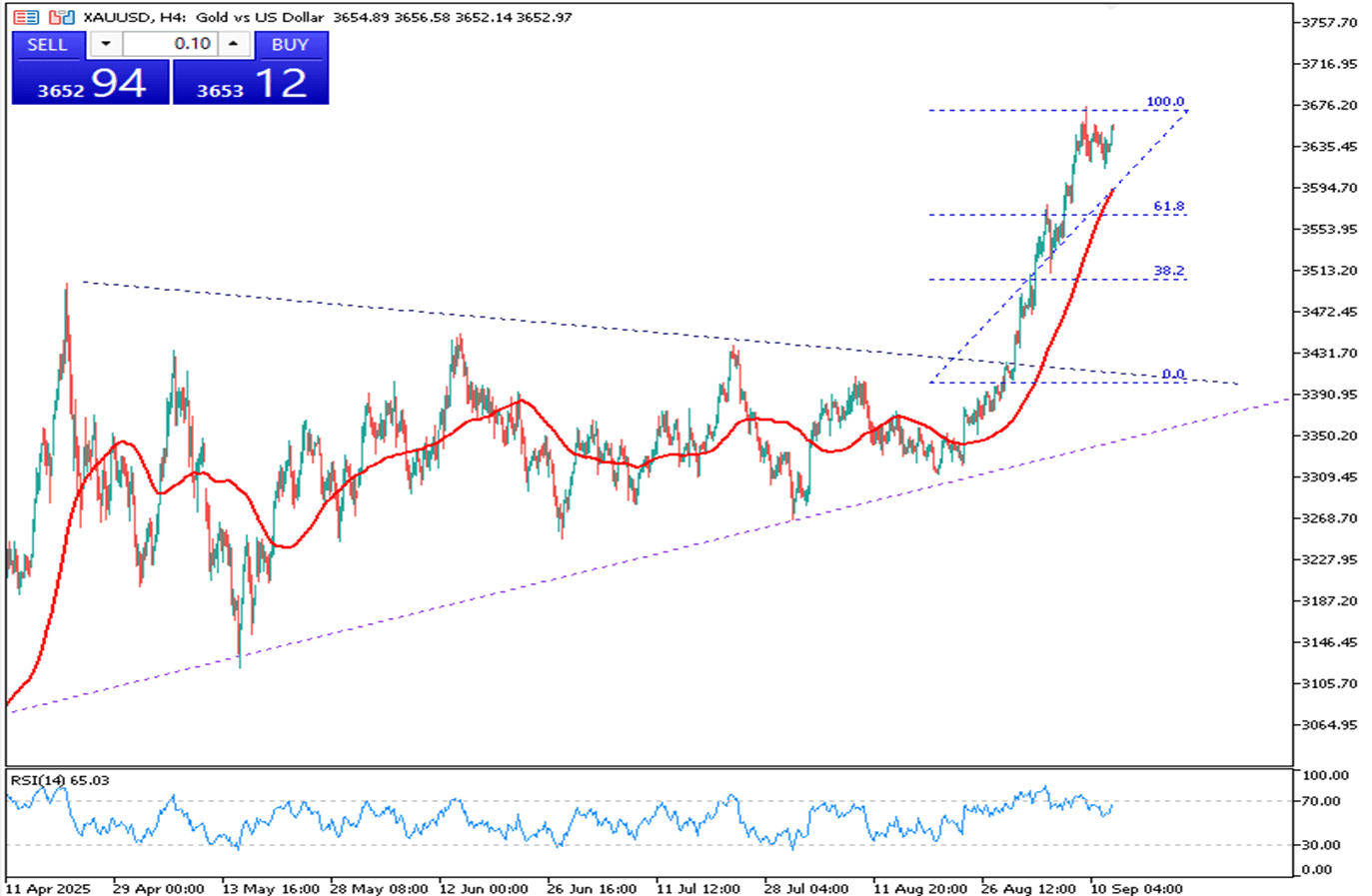Click the RSI(14) indicator label
This screenshot has width=1372, height=896.
[x=60, y=780]
